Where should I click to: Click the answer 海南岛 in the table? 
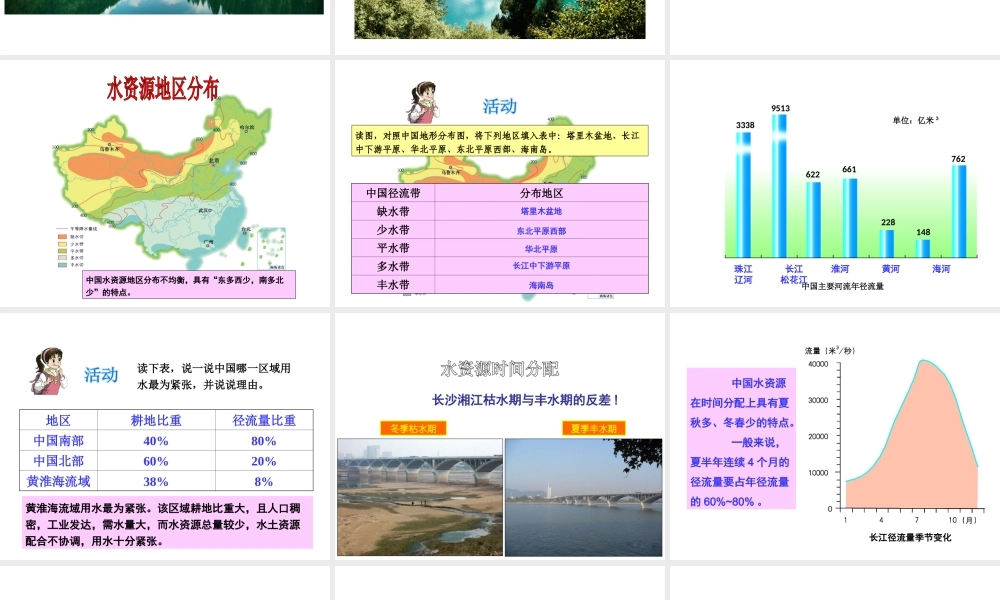(541, 285)
